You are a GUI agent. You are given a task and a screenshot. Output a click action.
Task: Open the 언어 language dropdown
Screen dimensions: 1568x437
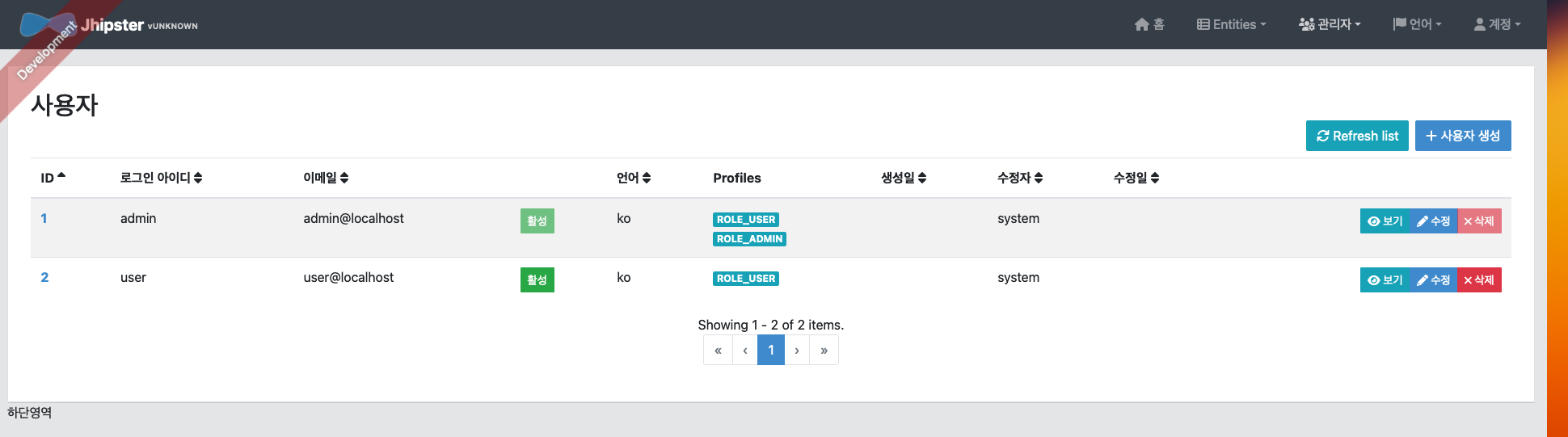click(1417, 24)
